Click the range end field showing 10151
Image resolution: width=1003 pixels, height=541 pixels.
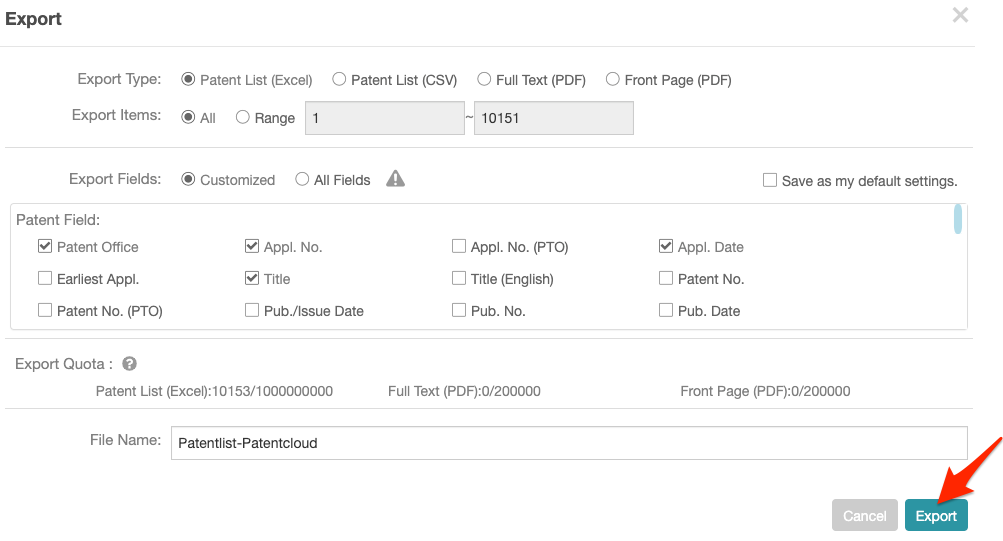click(x=554, y=118)
